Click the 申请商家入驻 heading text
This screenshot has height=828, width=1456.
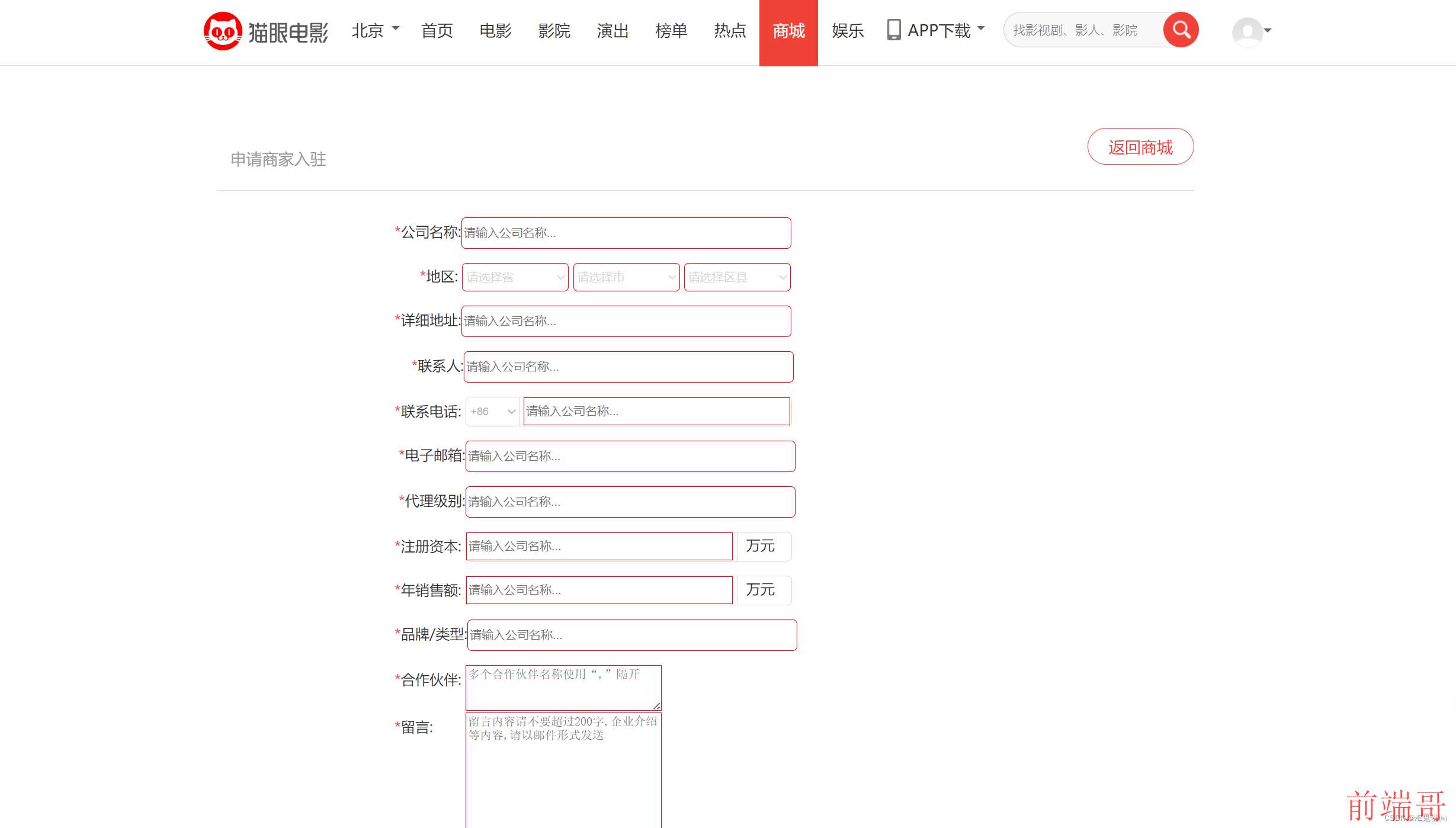pyautogui.click(x=278, y=159)
